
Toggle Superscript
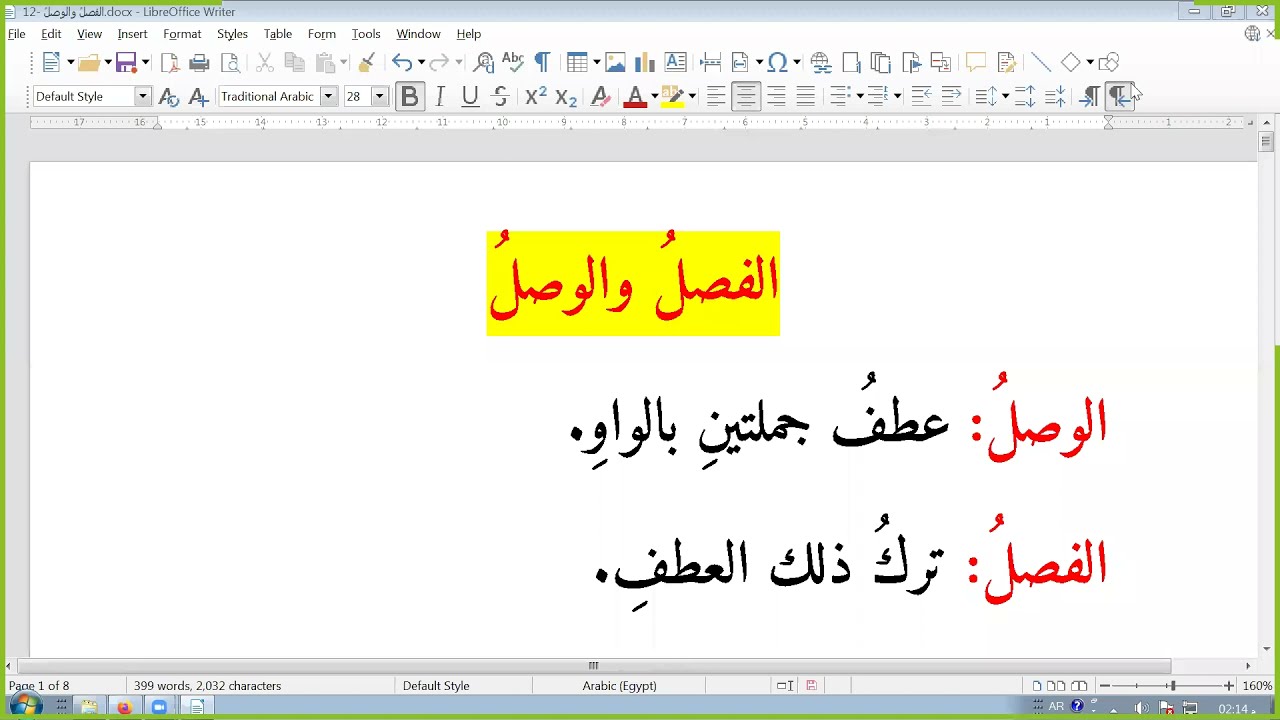pyautogui.click(x=536, y=97)
